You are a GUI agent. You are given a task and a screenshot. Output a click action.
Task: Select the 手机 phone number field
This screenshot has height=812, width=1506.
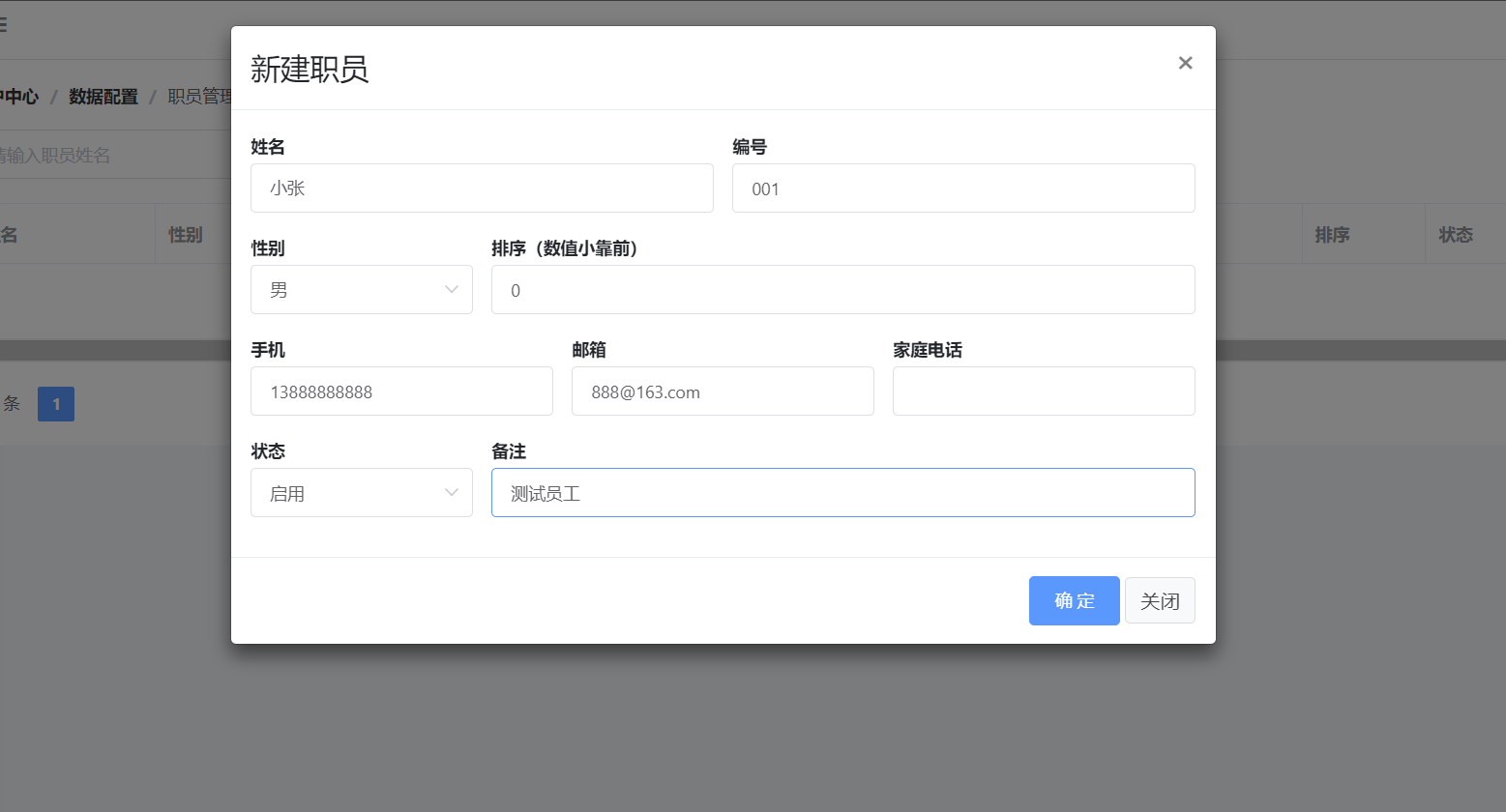point(401,391)
